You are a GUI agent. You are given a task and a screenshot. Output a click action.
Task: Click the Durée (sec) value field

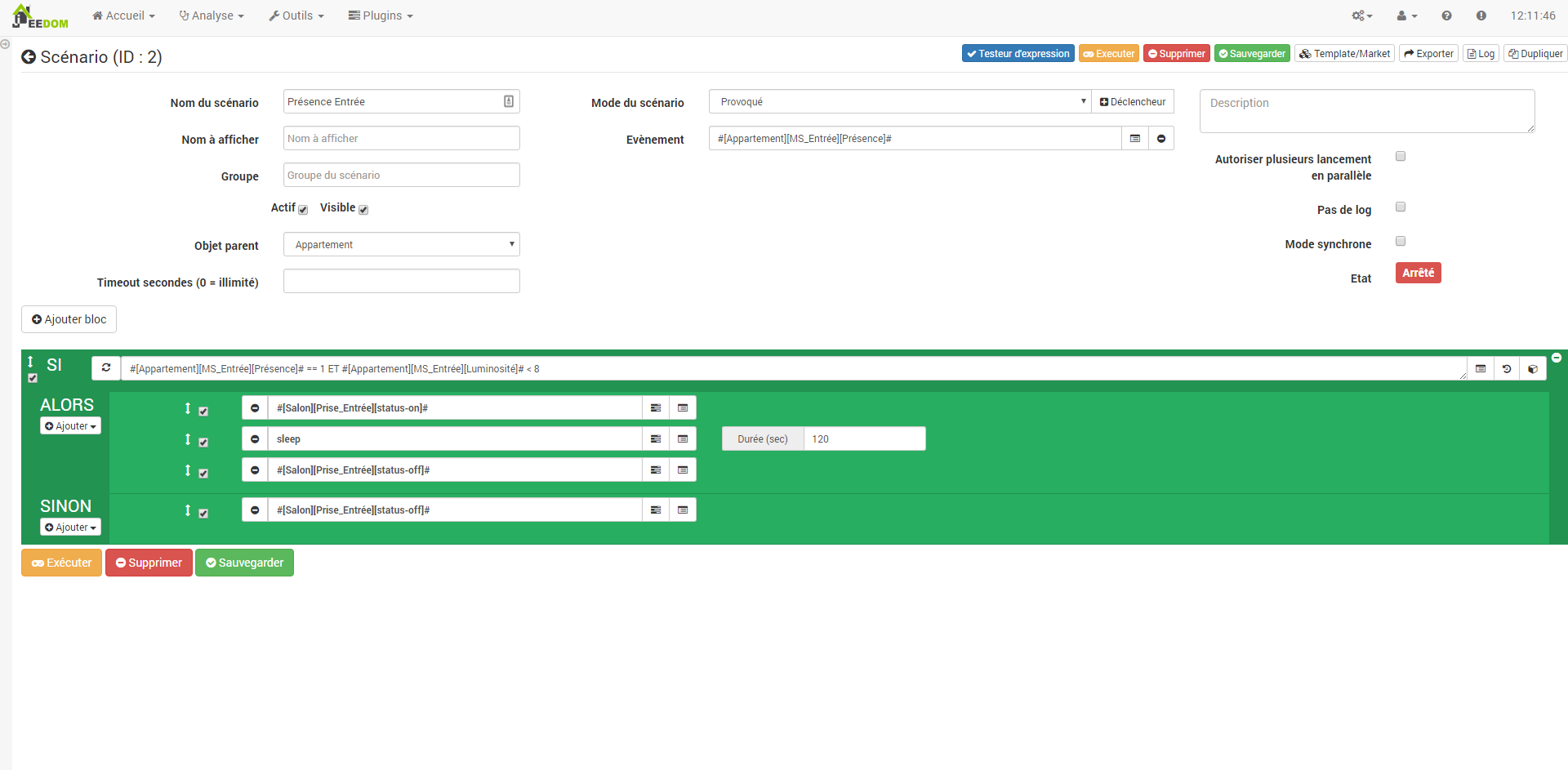tap(864, 439)
